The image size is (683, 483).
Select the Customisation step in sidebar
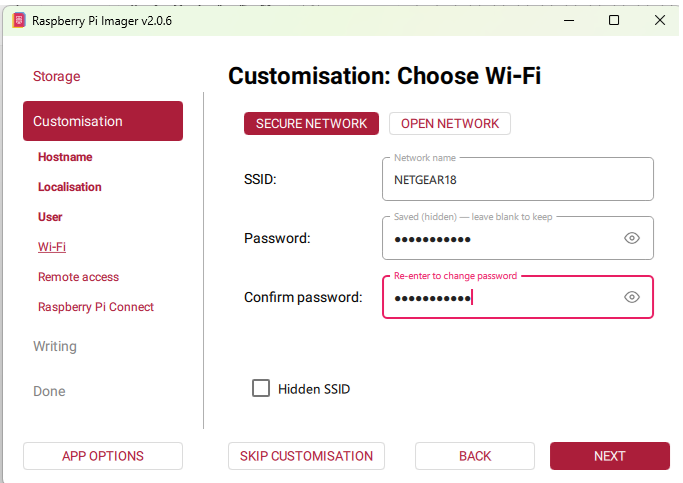pos(102,121)
